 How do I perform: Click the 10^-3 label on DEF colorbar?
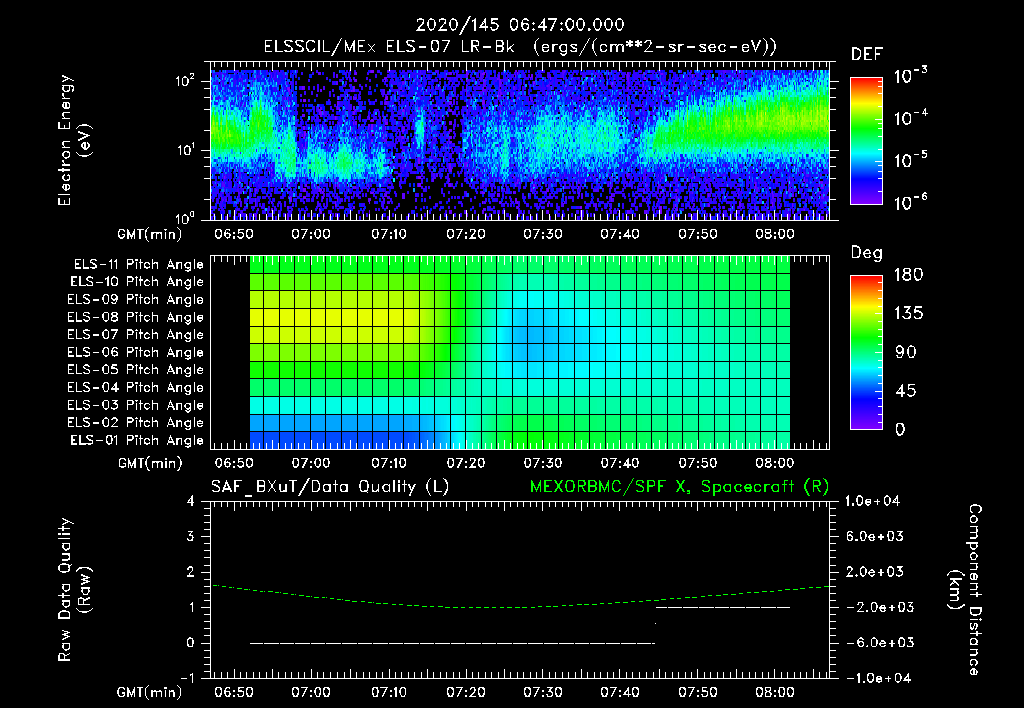(x=910, y=75)
